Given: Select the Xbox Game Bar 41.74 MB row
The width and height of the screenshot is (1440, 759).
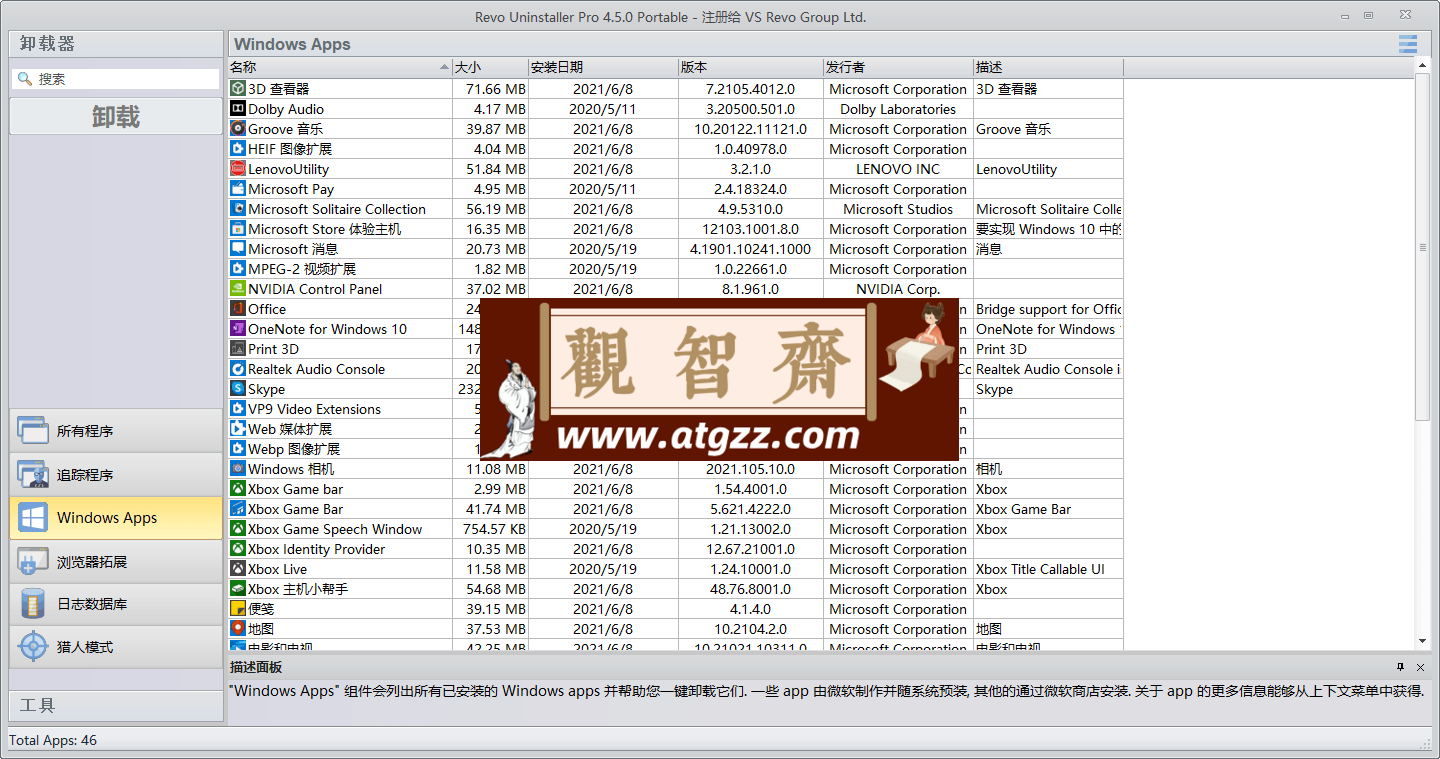Looking at the screenshot, I should point(675,509).
